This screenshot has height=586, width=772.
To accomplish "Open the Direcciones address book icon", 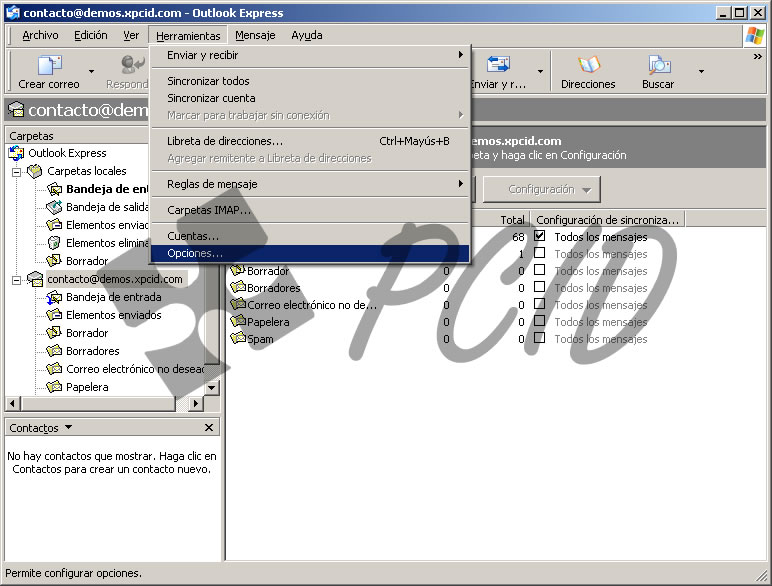I will click(x=589, y=65).
